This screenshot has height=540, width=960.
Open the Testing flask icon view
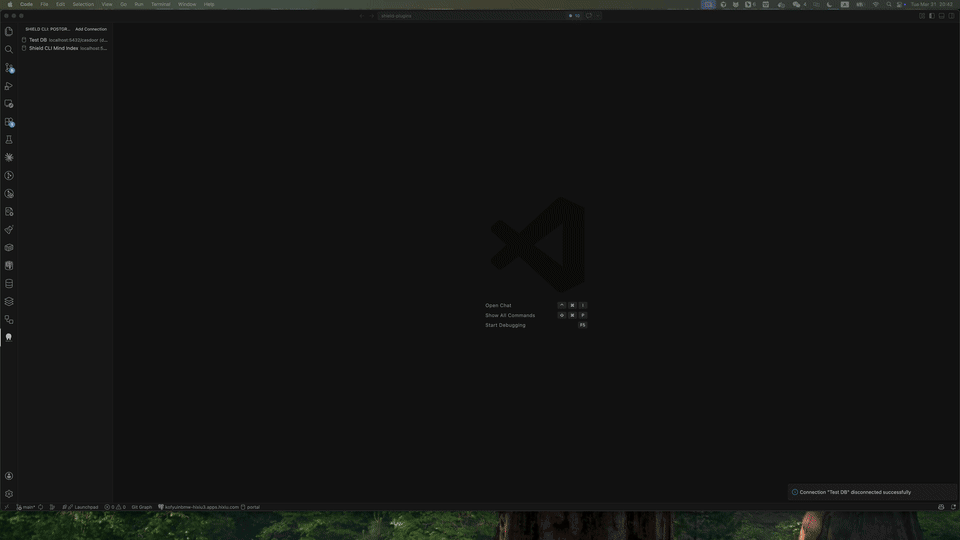pyautogui.click(x=9, y=140)
